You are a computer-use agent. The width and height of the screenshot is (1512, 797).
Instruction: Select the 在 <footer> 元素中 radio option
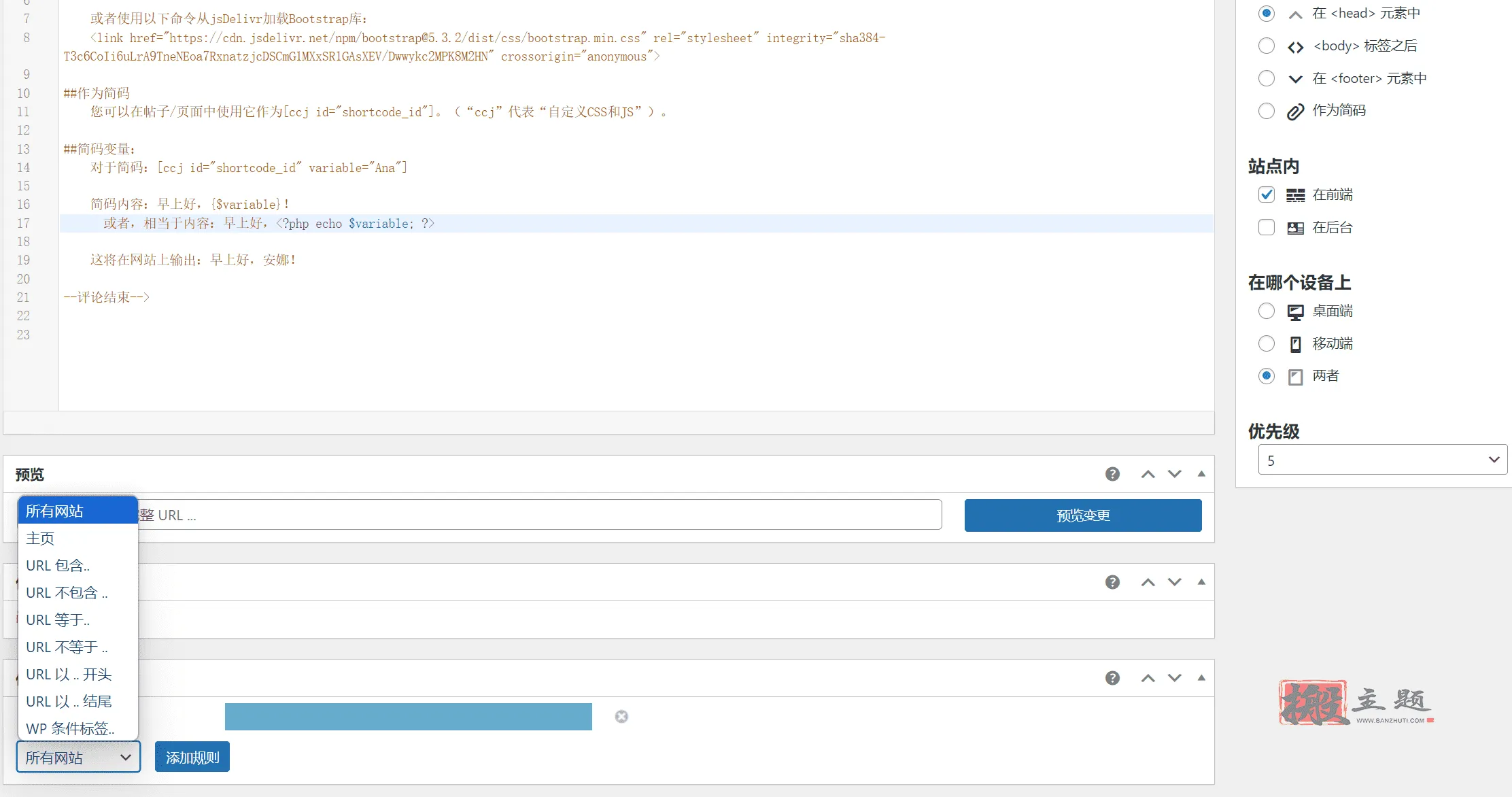point(1266,78)
